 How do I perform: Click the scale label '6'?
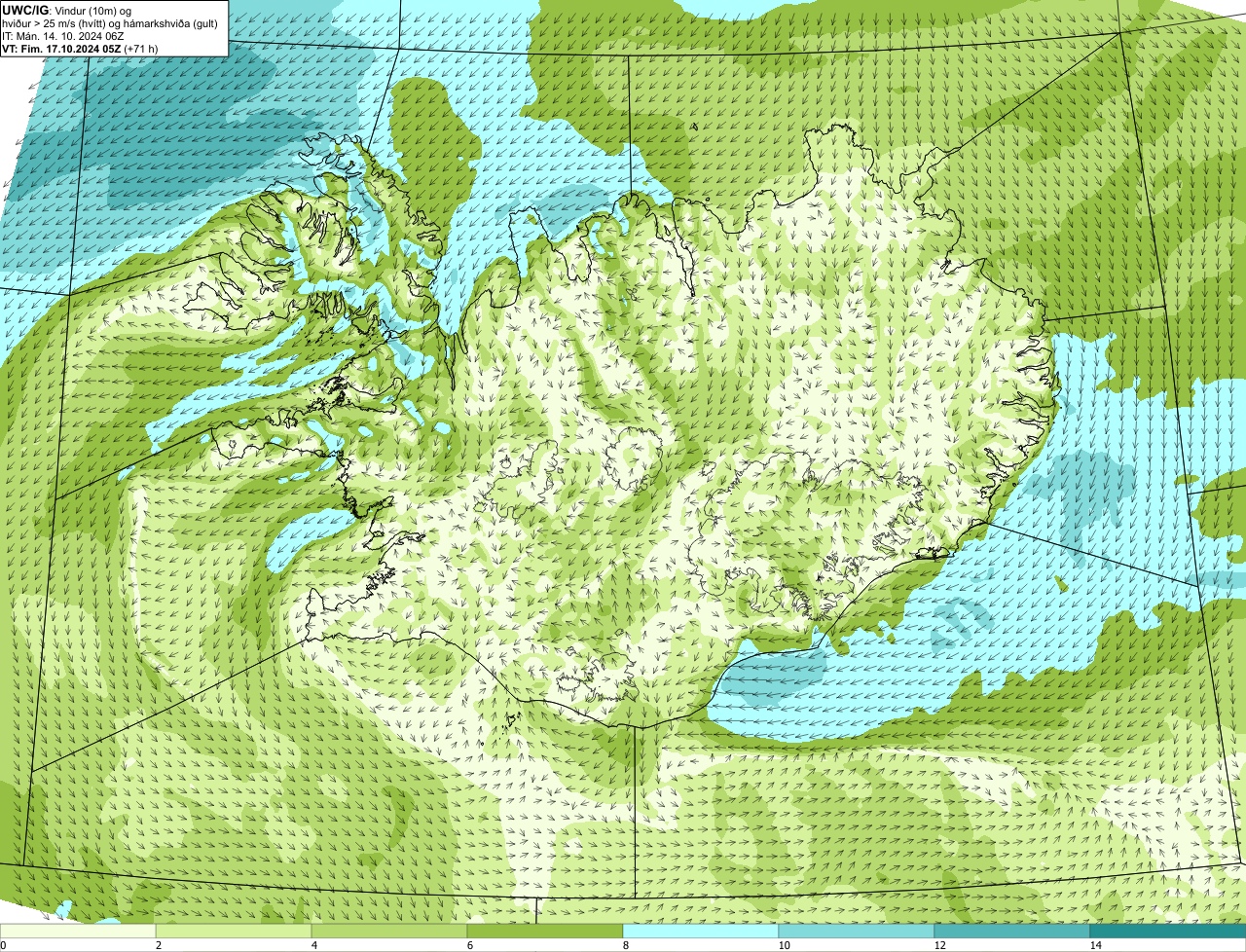[x=469, y=945]
